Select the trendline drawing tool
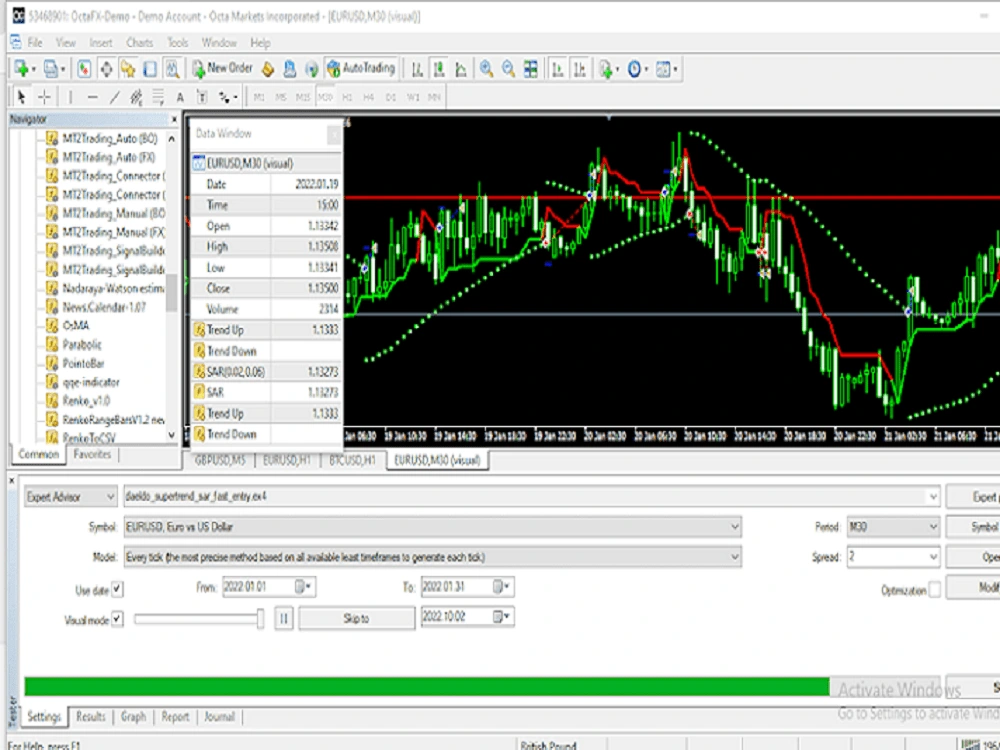This screenshot has height=750, width=1000. click(114, 97)
